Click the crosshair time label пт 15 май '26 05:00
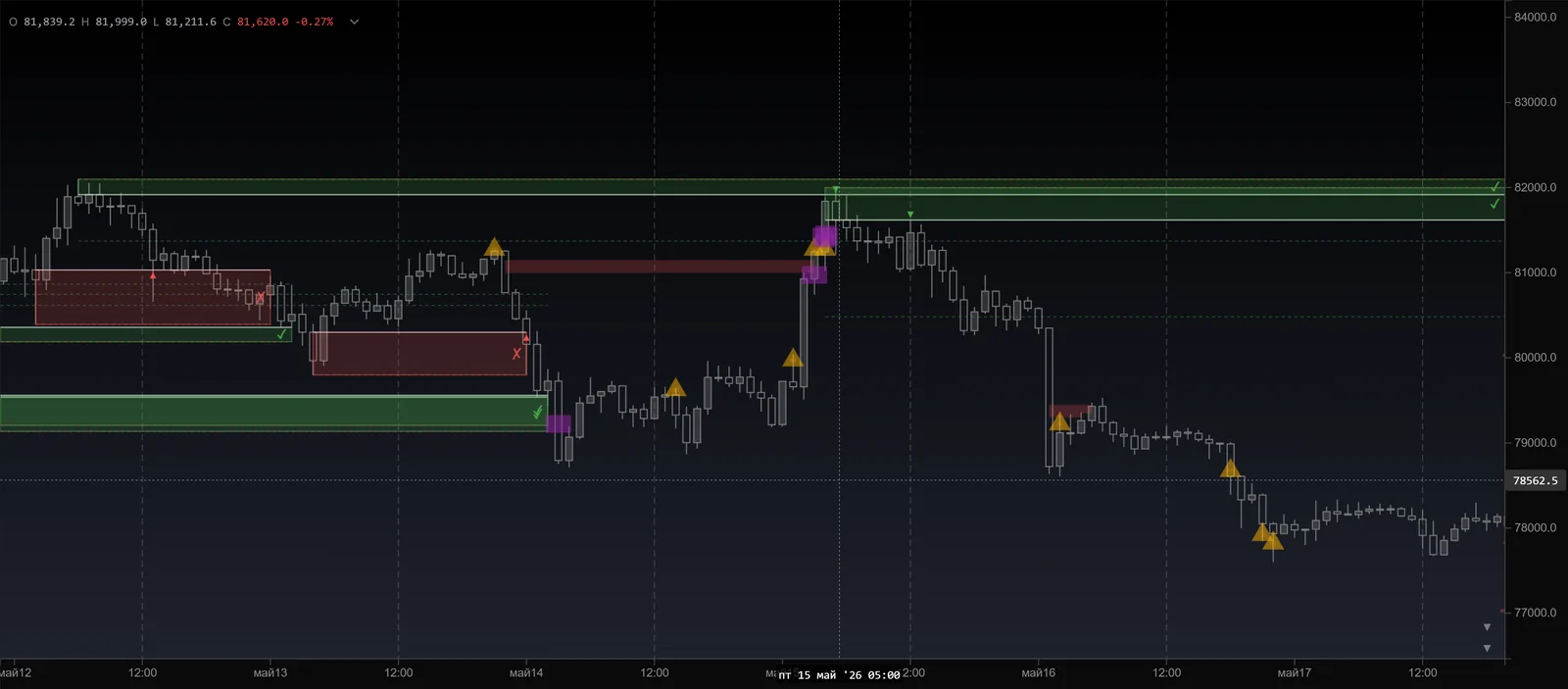 [x=840, y=675]
